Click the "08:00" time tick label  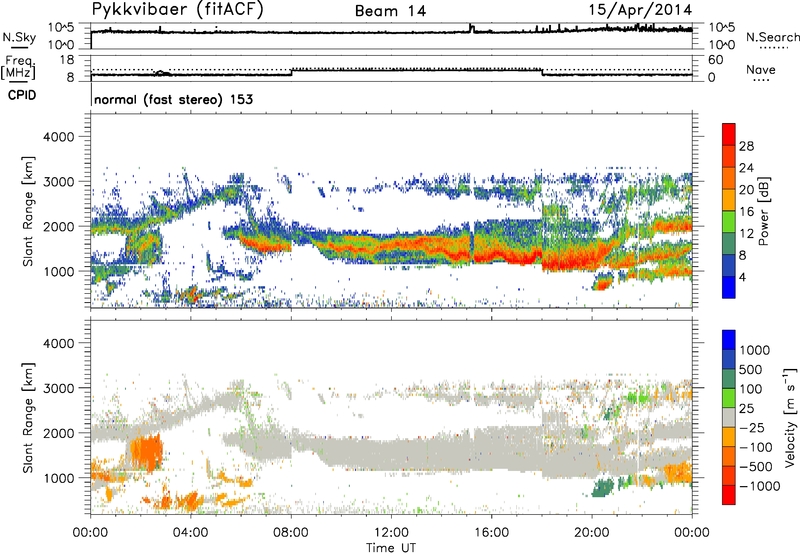[290, 533]
